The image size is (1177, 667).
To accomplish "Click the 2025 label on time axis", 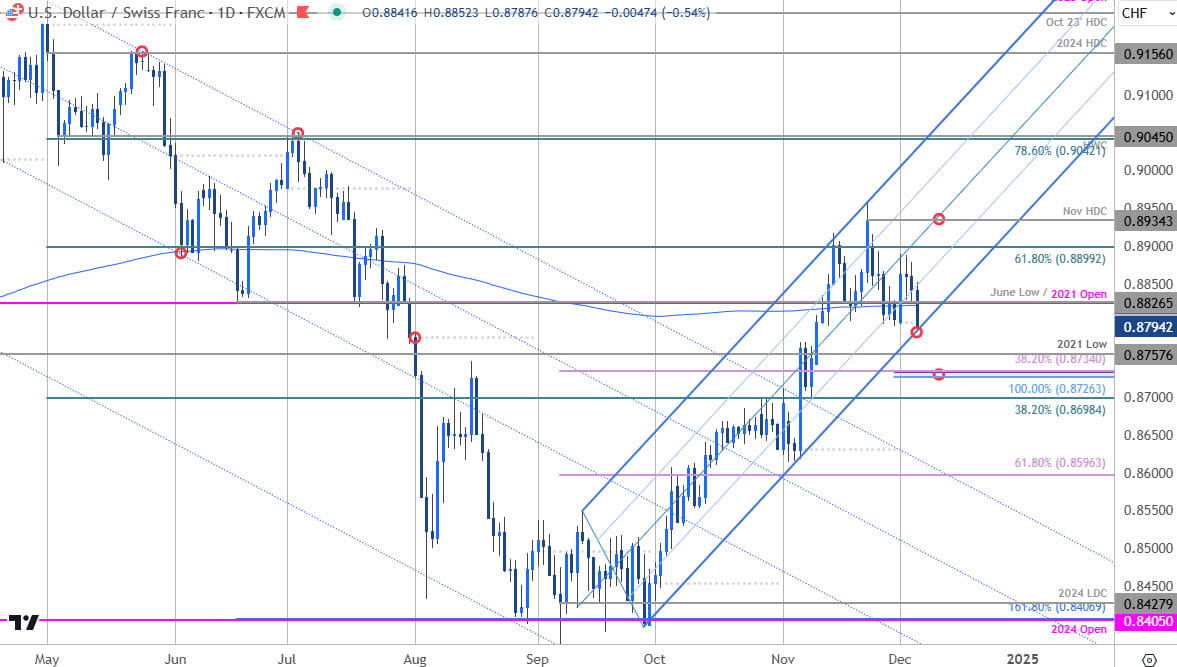I will pos(1022,660).
